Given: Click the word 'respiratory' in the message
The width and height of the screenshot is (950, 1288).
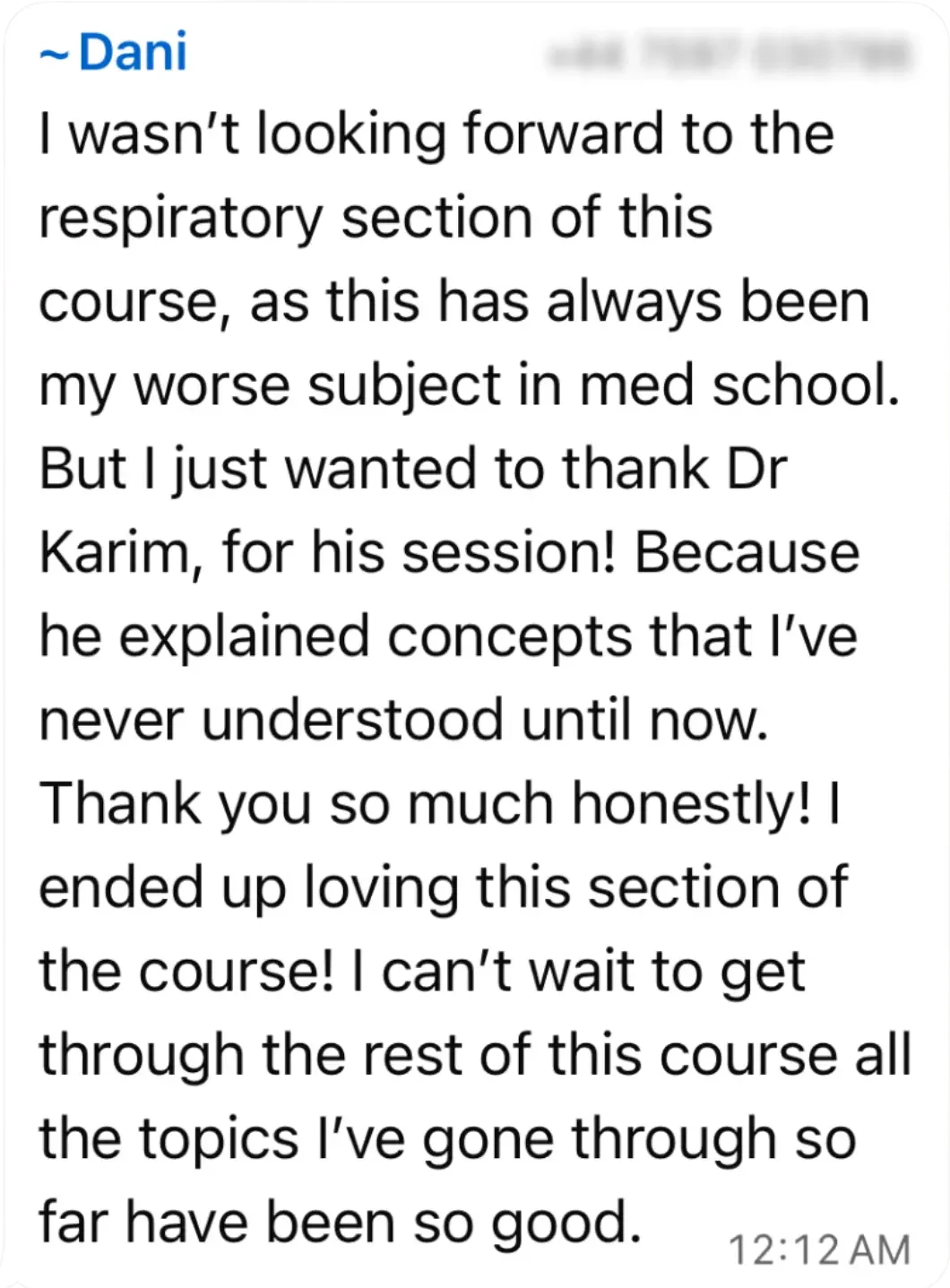Looking at the screenshot, I should [x=181, y=219].
